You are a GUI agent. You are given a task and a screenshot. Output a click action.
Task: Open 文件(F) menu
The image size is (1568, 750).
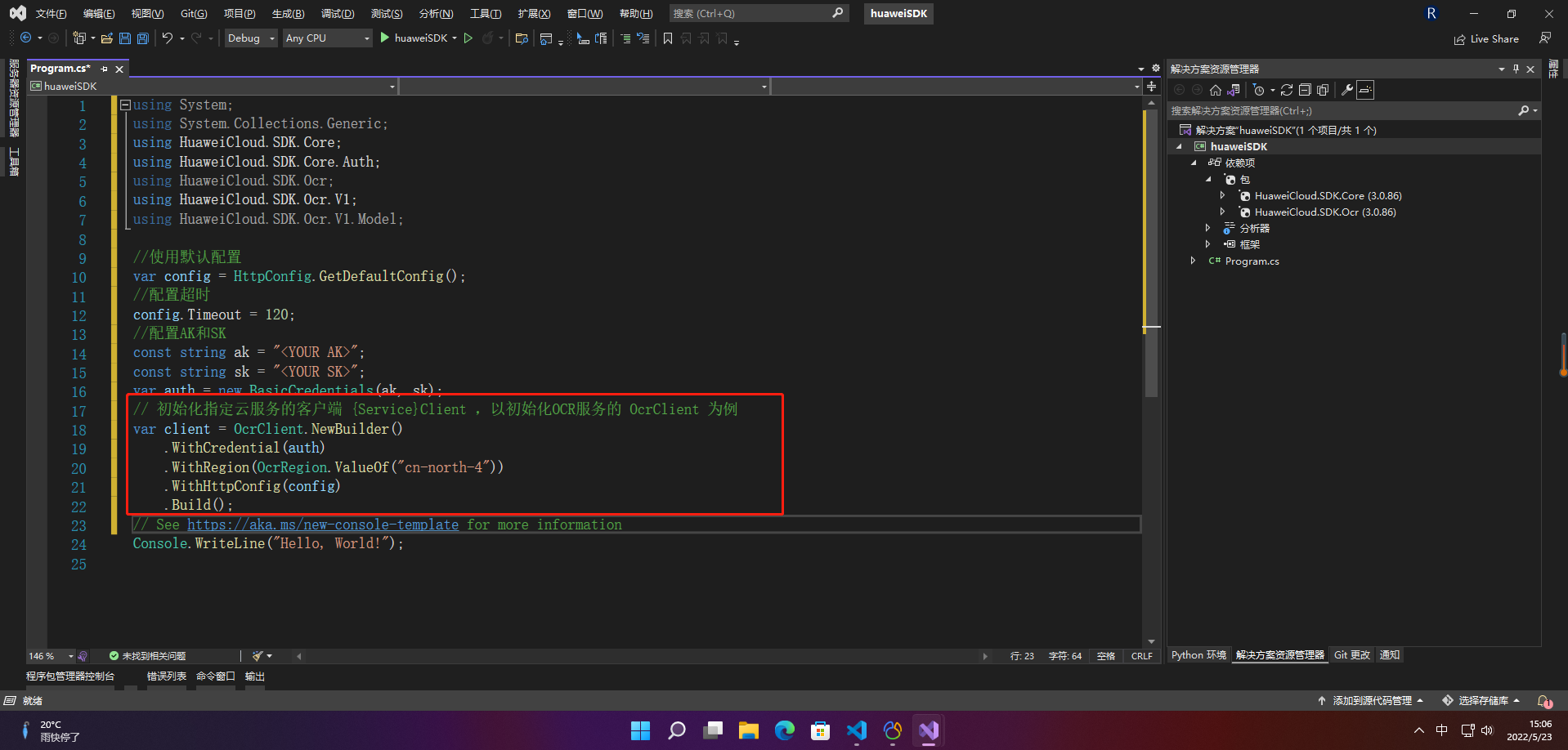pos(51,13)
